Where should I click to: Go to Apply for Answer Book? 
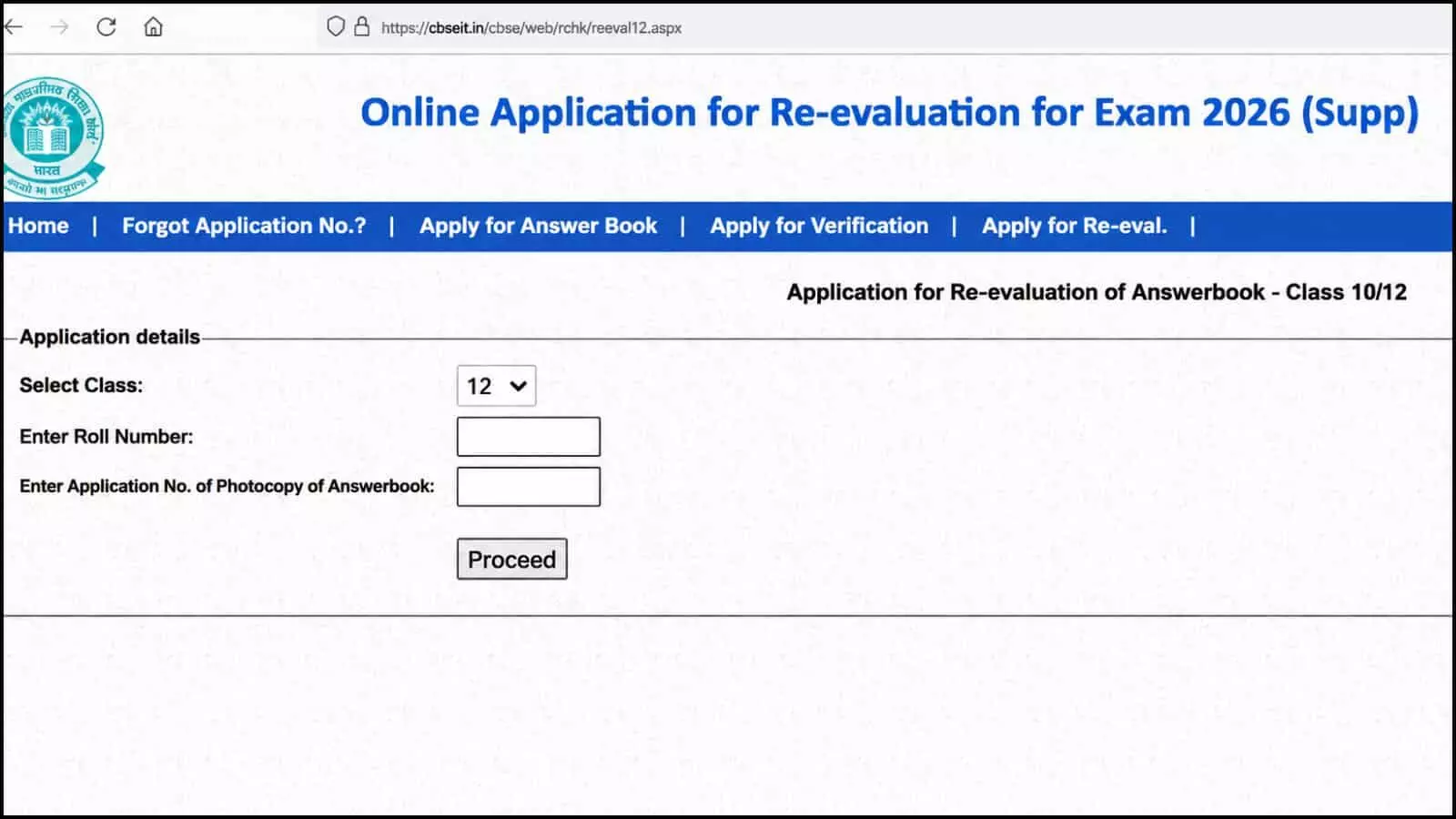[x=538, y=226]
